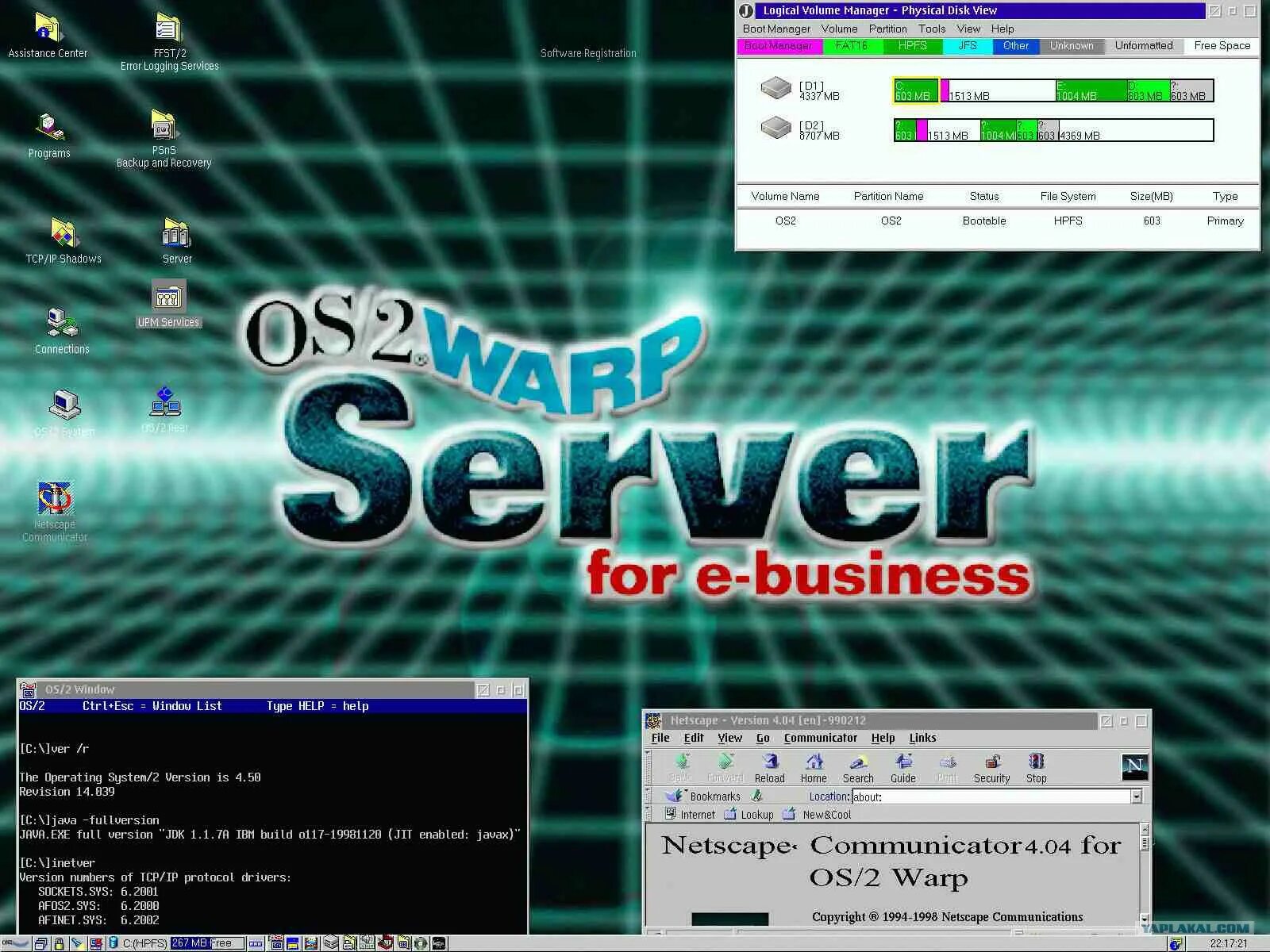Click the blue Other legend swatch
The width and height of the screenshot is (1270, 952).
(x=1016, y=46)
